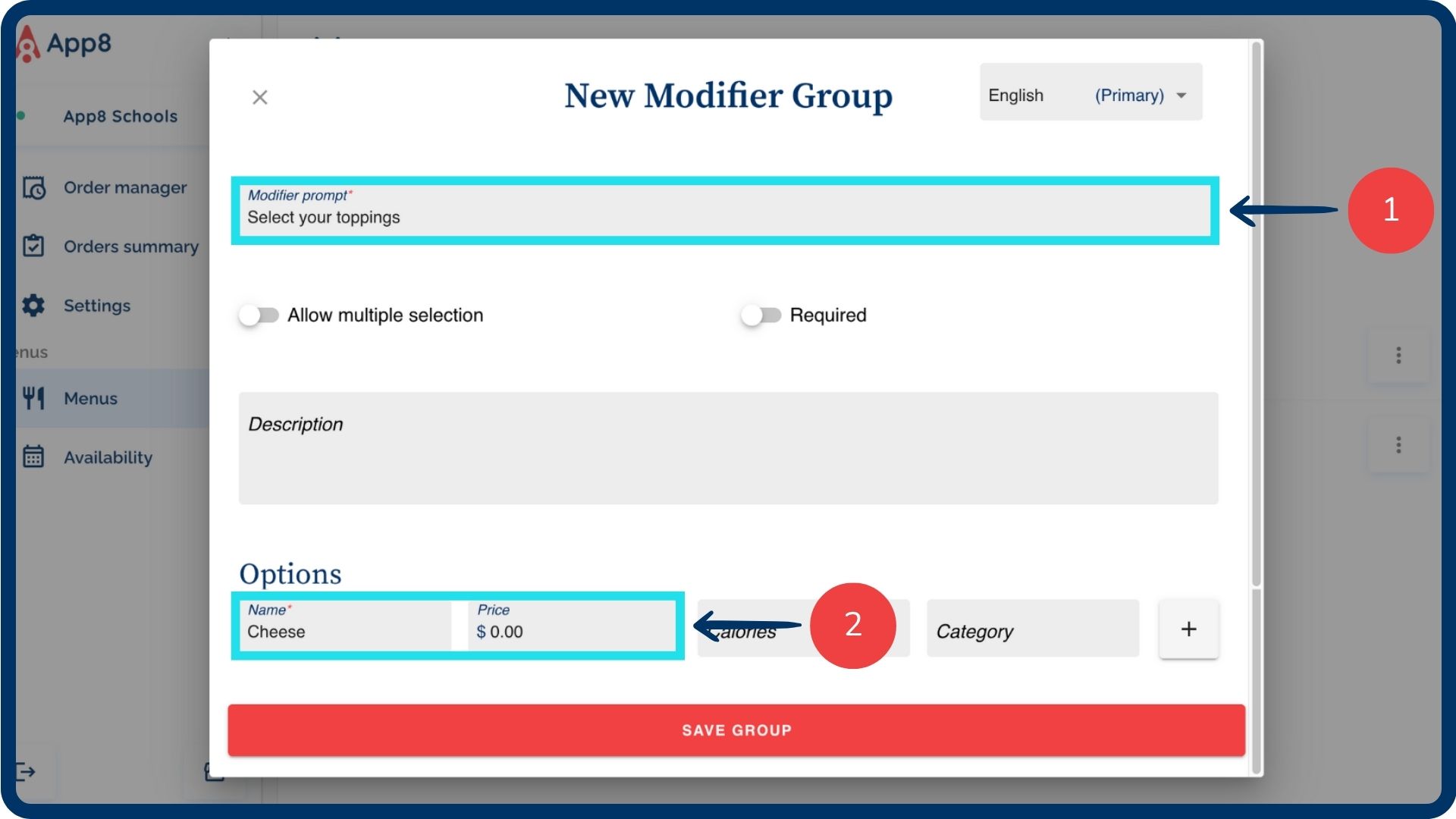Enable Allow multiple selection toggle
Viewport: 1456px width, 819px height.
(x=259, y=315)
